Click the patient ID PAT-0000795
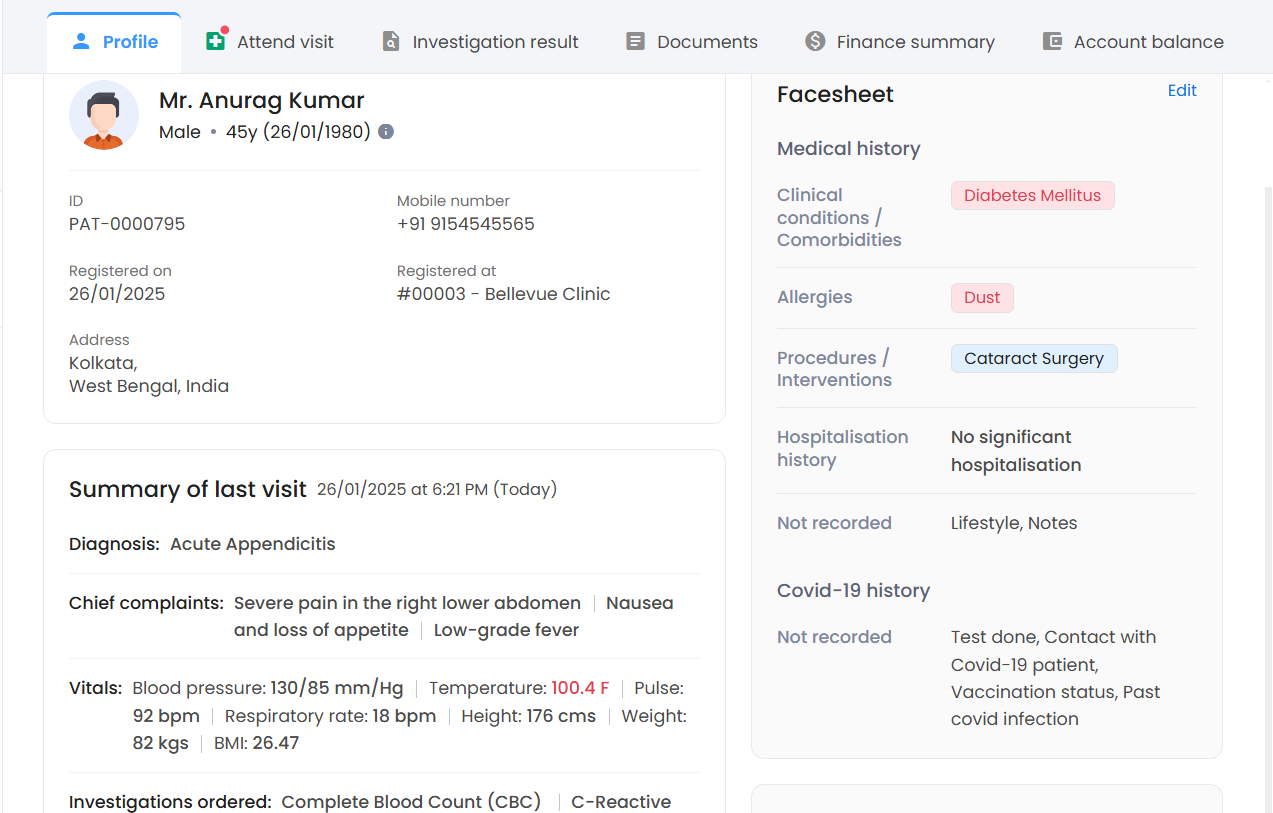 click(127, 224)
